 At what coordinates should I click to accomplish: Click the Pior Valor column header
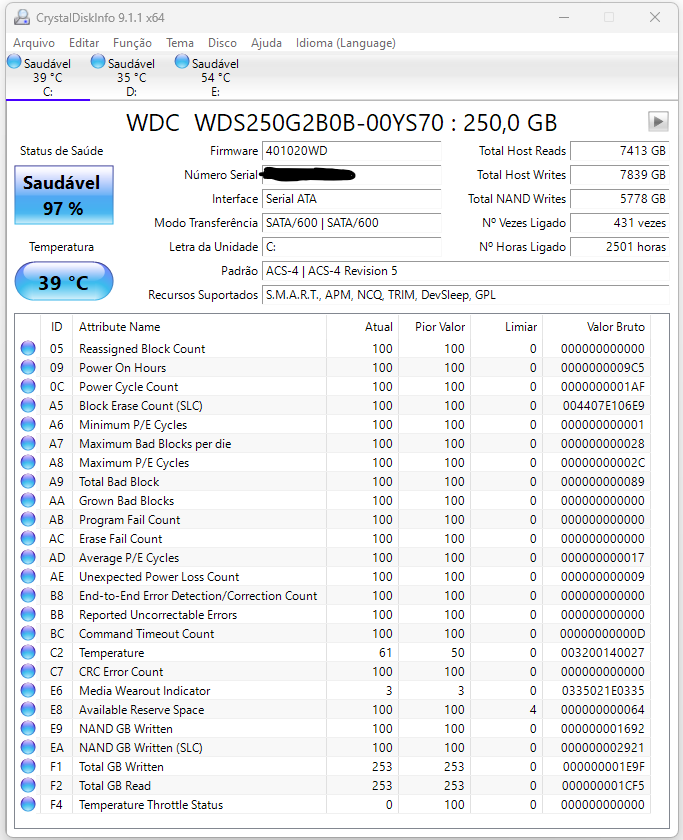[434, 327]
